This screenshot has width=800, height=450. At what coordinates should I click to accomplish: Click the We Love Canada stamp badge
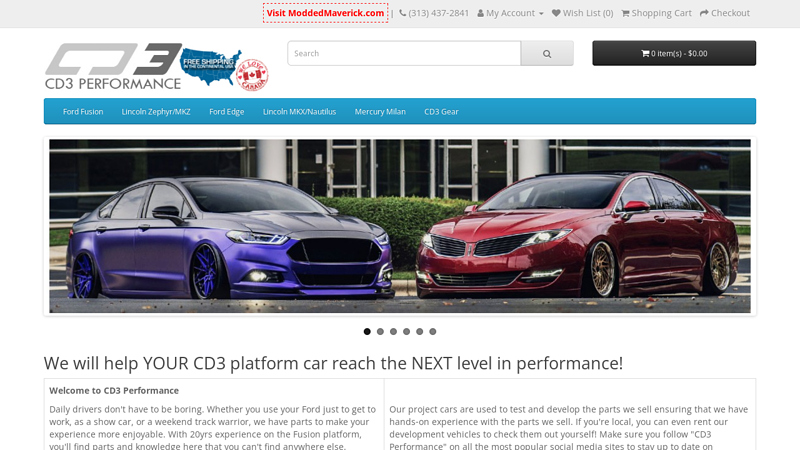click(x=252, y=75)
